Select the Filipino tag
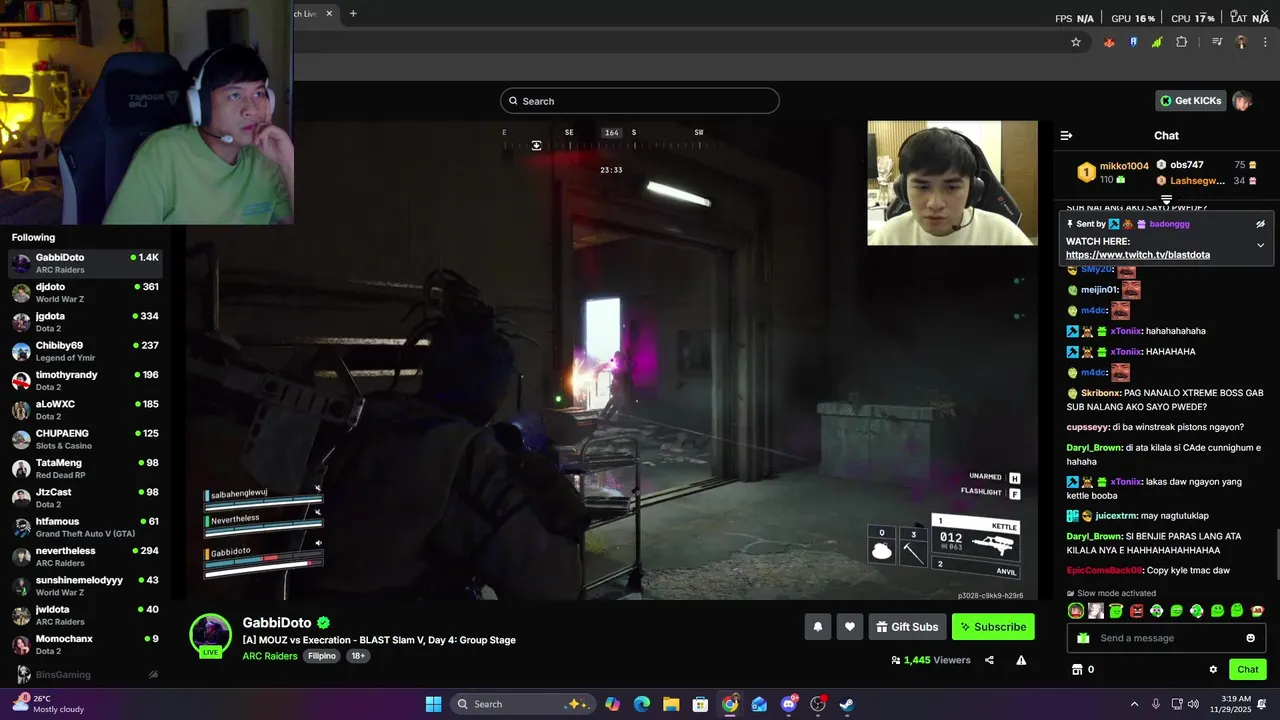The width and height of the screenshot is (1280, 720). [x=322, y=656]
